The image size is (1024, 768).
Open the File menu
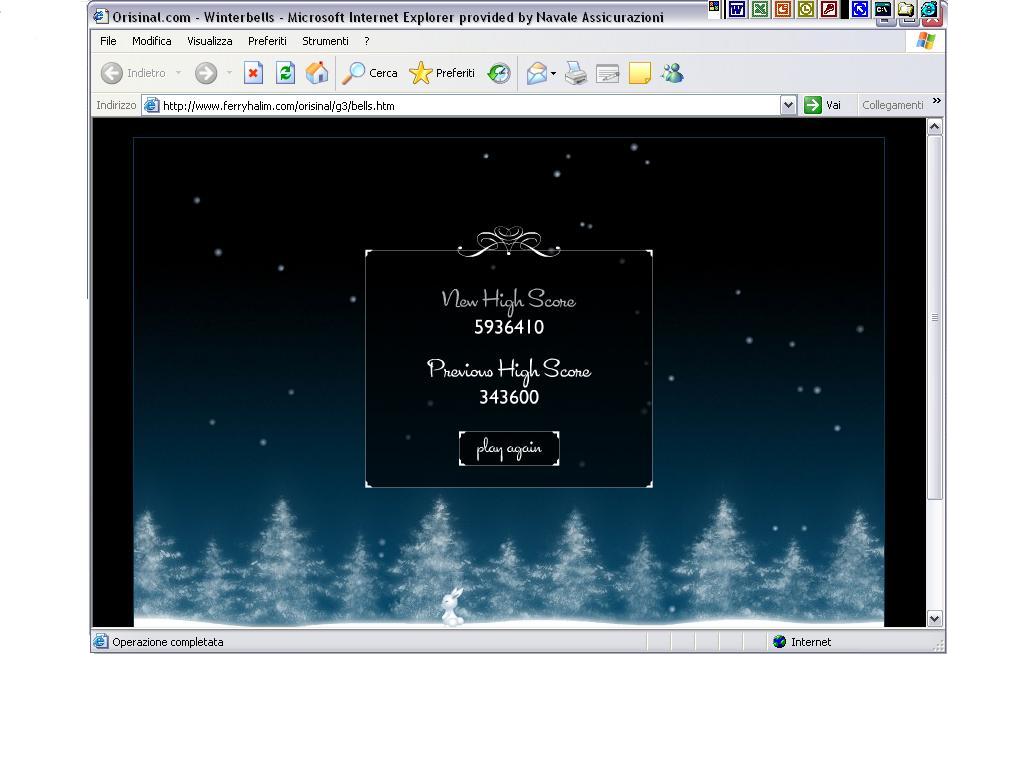(x=108, y=41)
